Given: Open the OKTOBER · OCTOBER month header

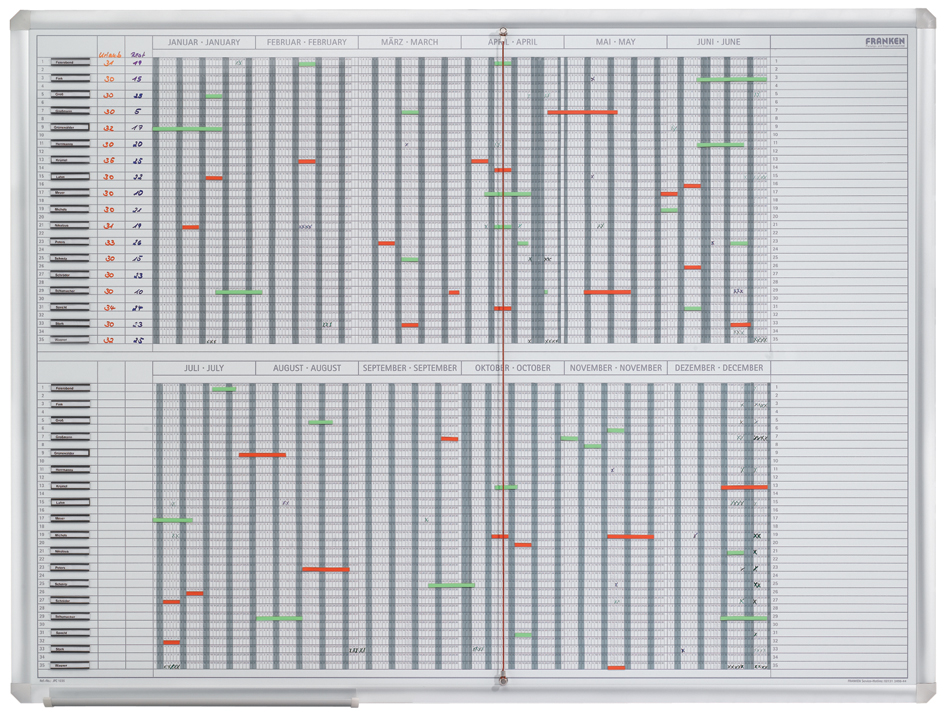Looking at the screenshot, I should [x=513, y=368].
